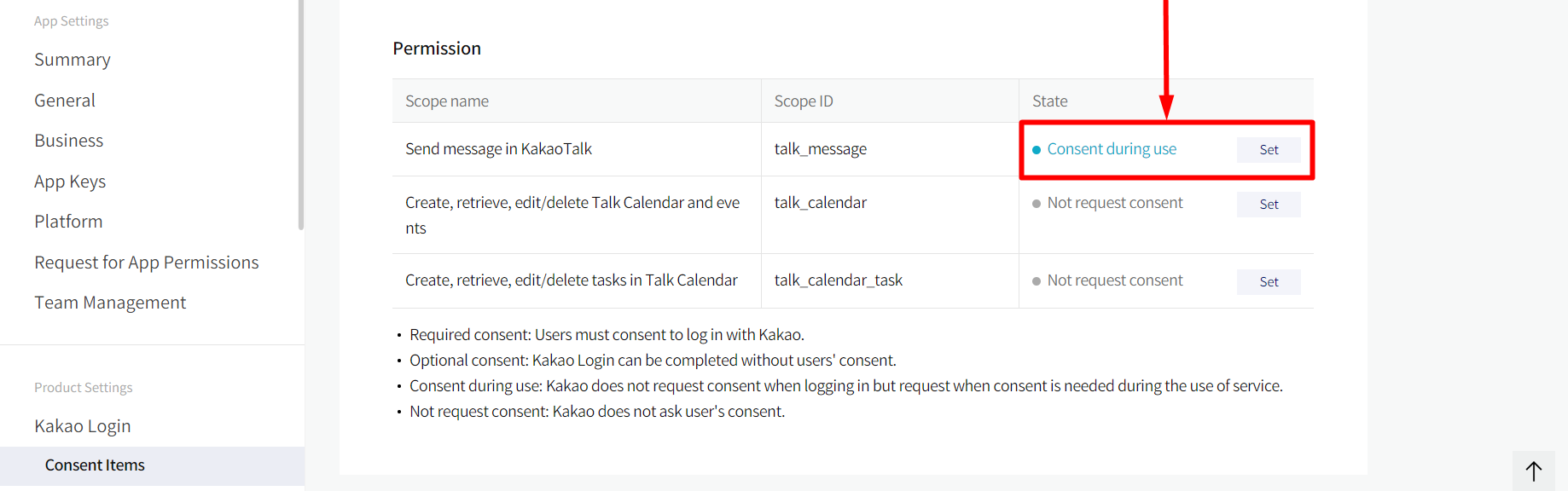Click the Consent during use status
Image resolution: width=1568 pixels, height=491 pixels.
(x=1112, y=149)
